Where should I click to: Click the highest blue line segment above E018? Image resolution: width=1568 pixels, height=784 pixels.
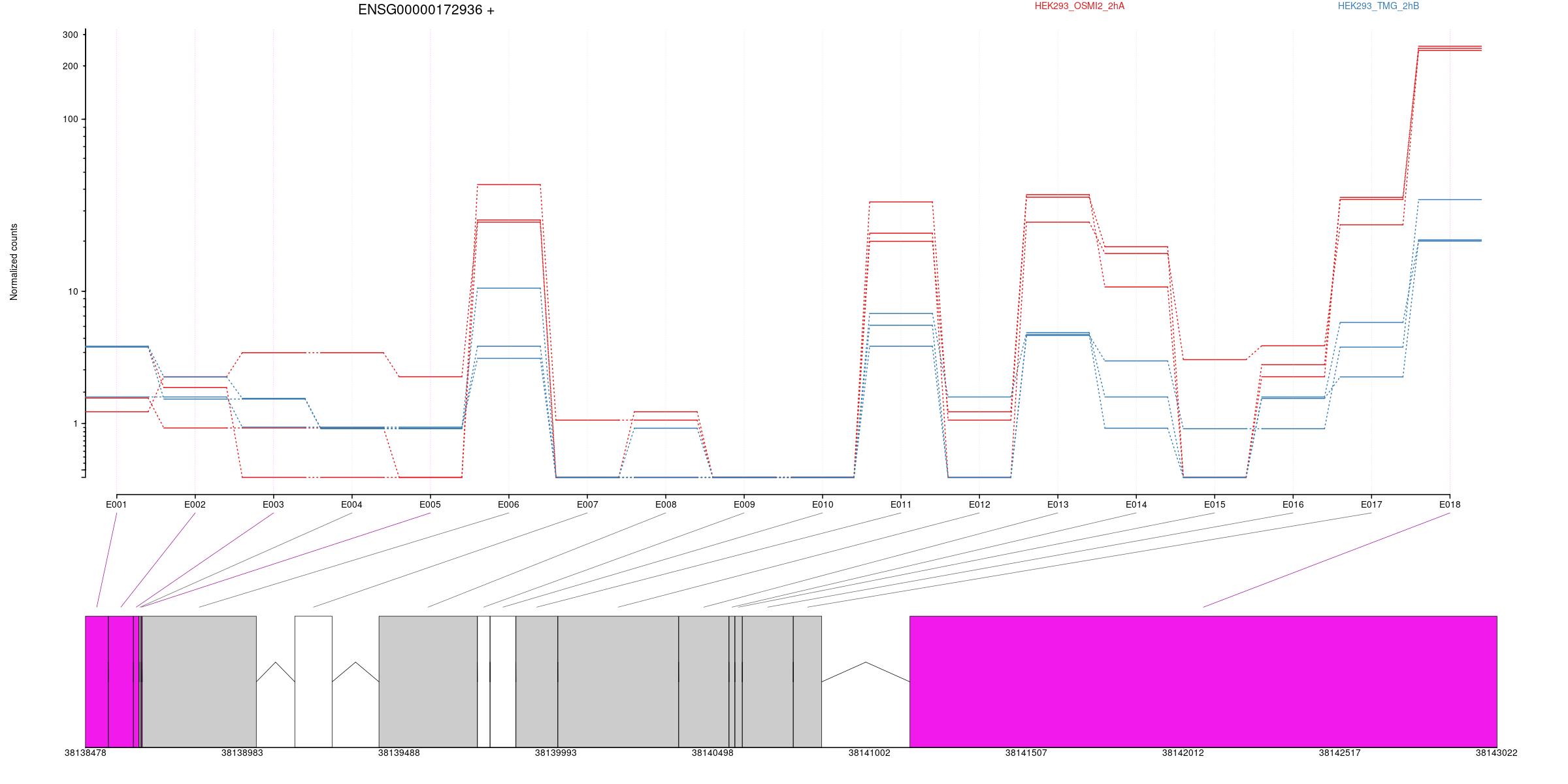coord(1450,199)
